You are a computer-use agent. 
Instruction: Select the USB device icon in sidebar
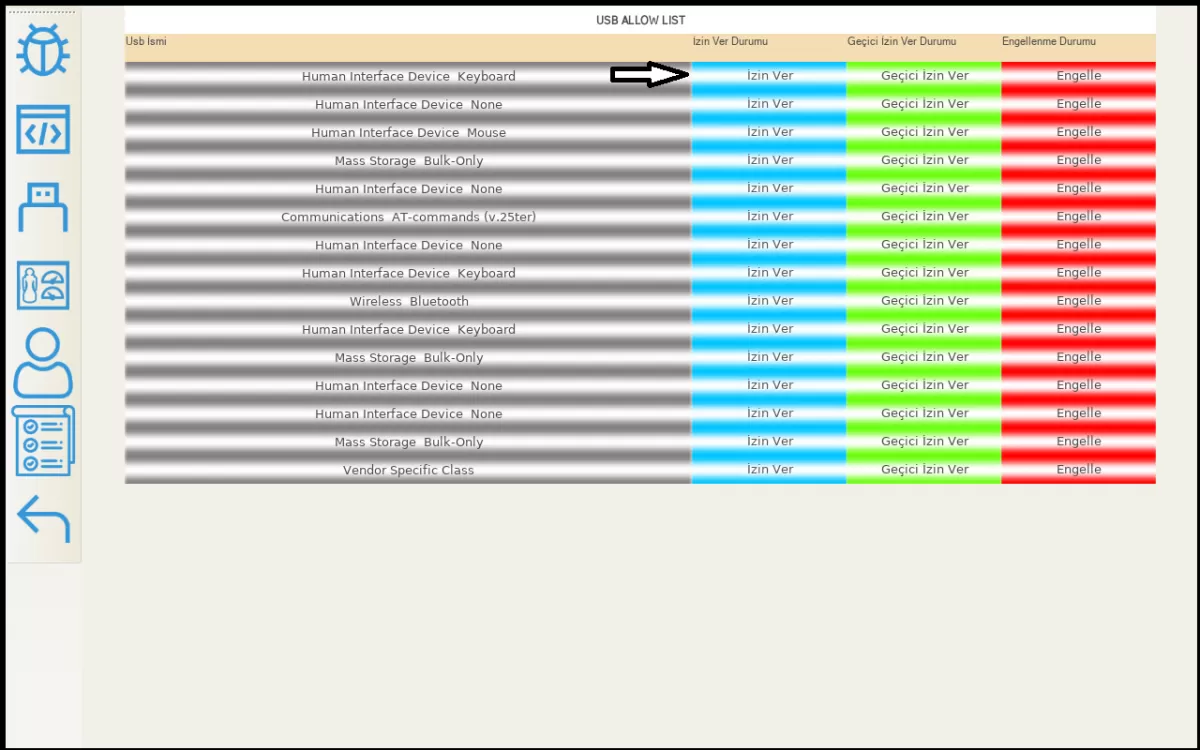(43, 208)
